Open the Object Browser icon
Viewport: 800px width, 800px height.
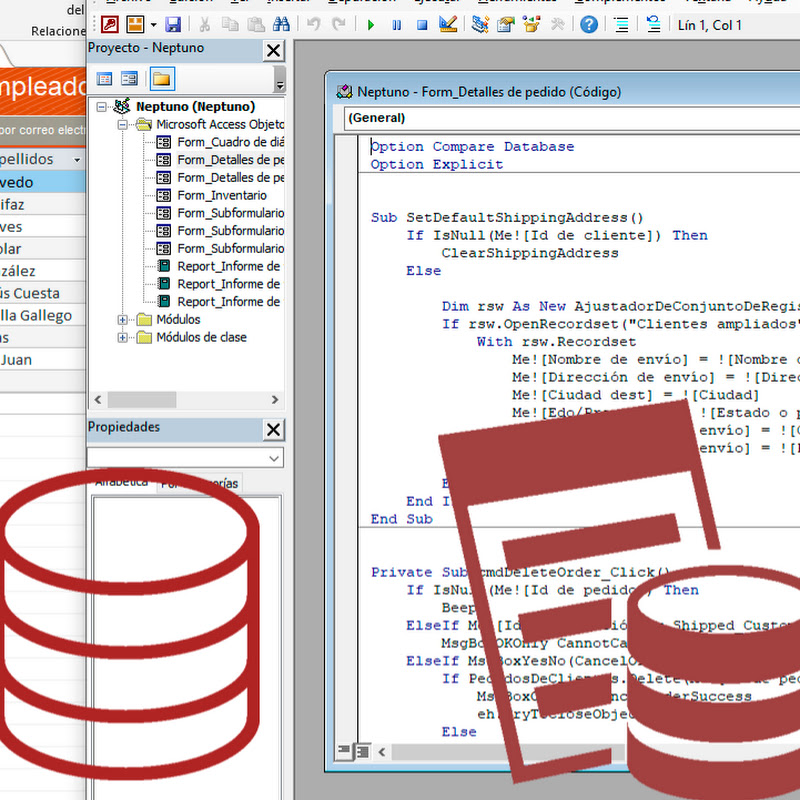(531, 24)
